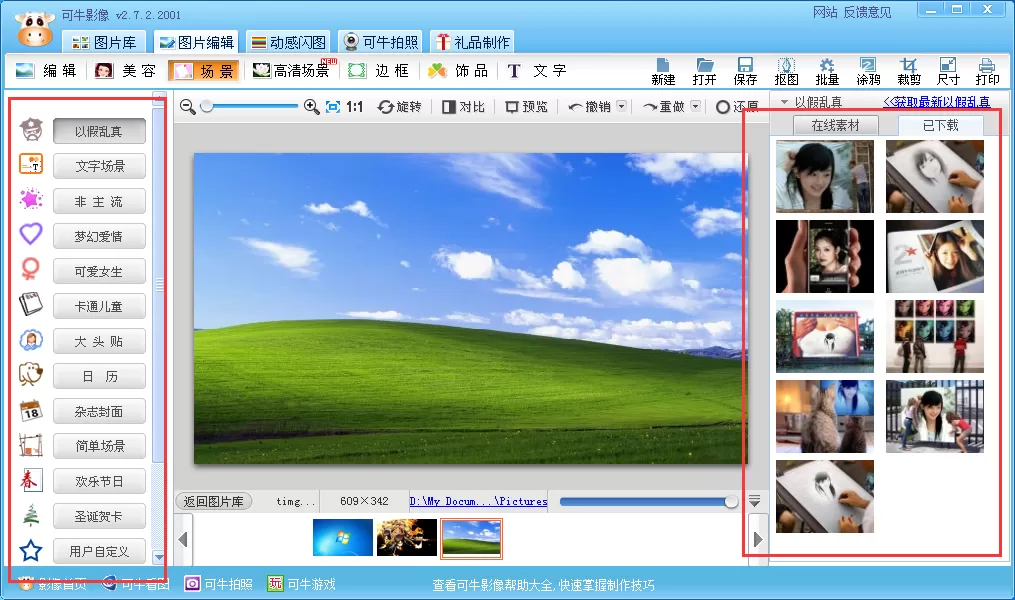Viewport: 1015px width, 600px height.
Task: Switch to 动感闪图 tab
Action: [x=289, y=43]
